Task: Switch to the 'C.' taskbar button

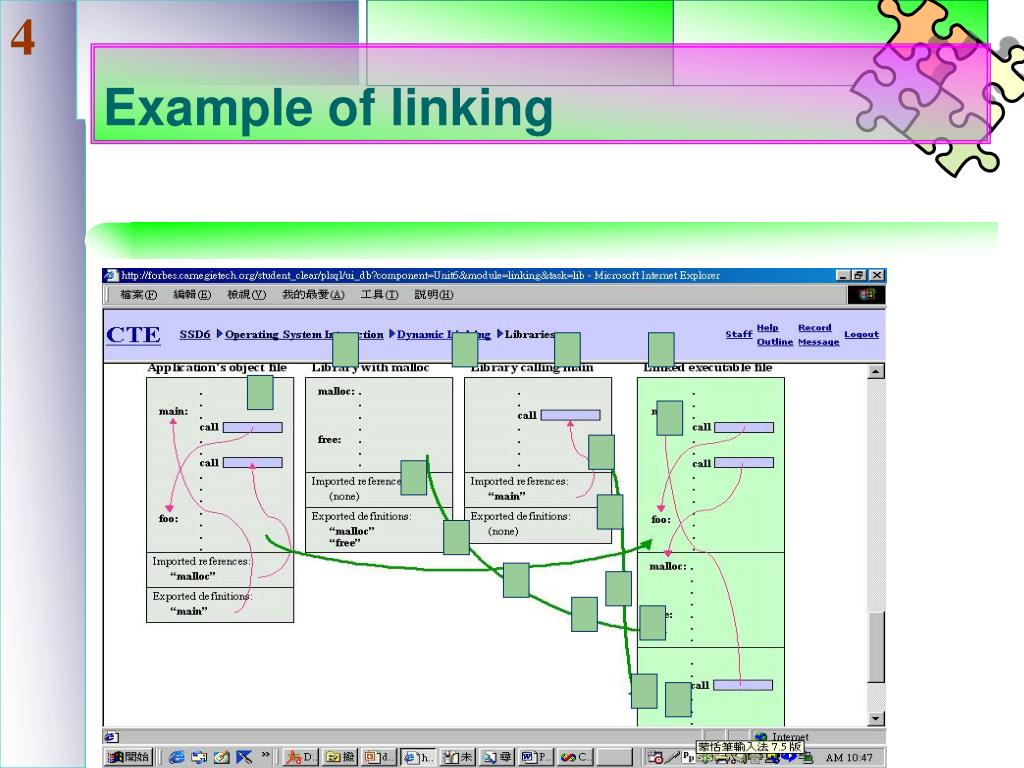Action: (575, 757)
